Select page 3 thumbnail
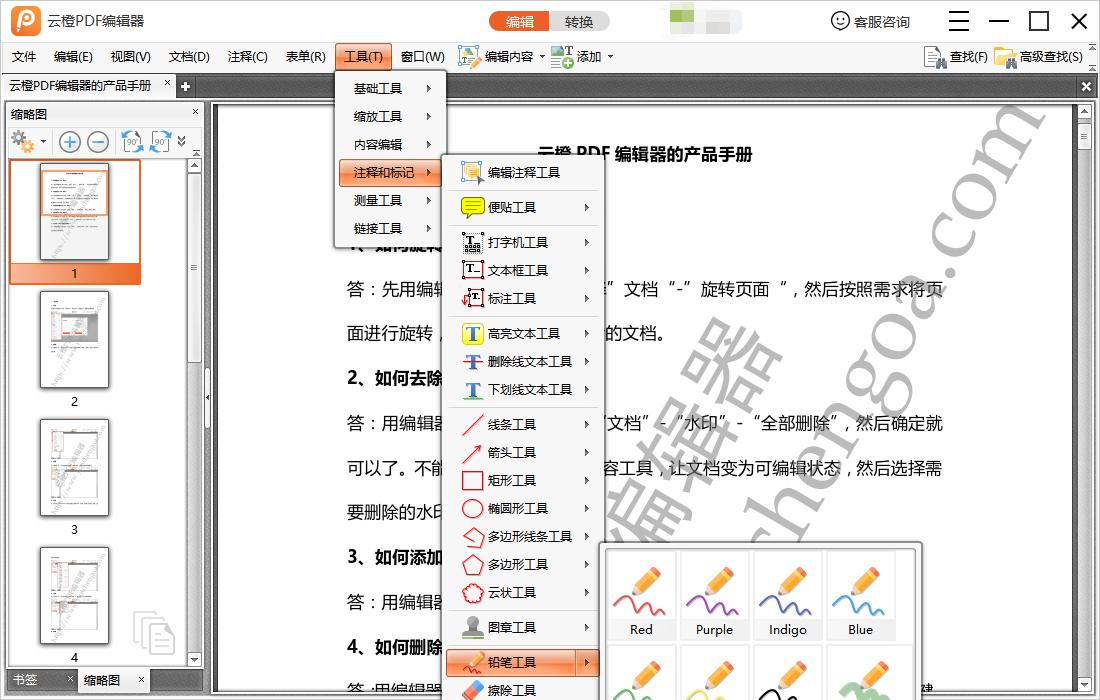Screen dimensions: 1100x700 pyautogui.click(x=74, y=468)
